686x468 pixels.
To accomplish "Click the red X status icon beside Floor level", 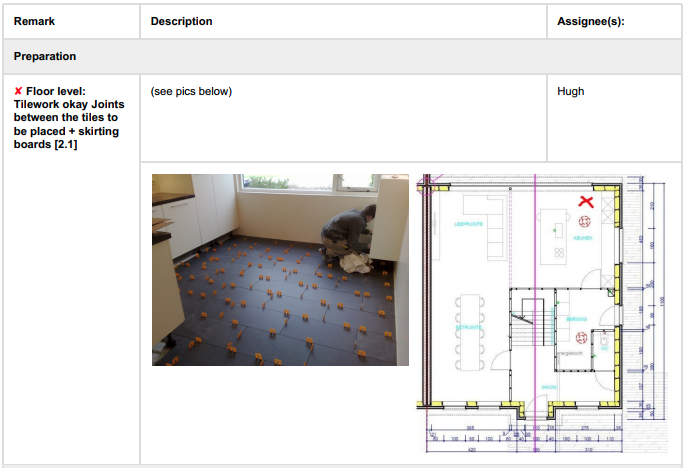I will (x=18, y=91).
